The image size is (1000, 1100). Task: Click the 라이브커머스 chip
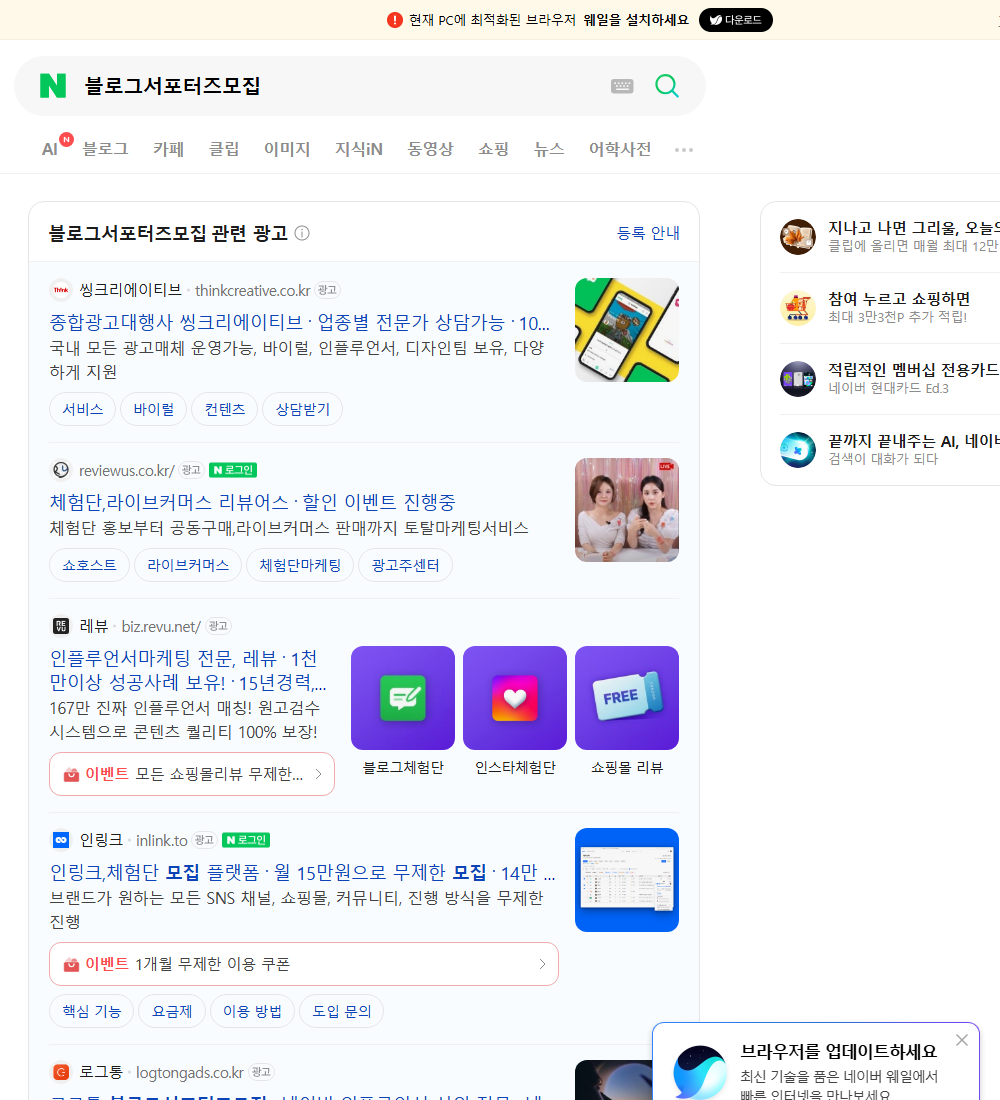[188, 565]
